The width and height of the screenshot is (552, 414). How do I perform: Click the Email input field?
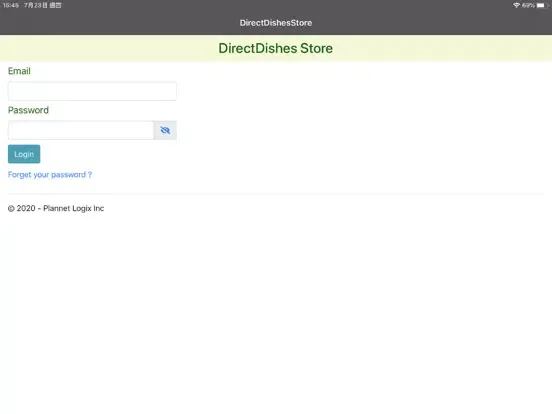click(x=92, y=91)
